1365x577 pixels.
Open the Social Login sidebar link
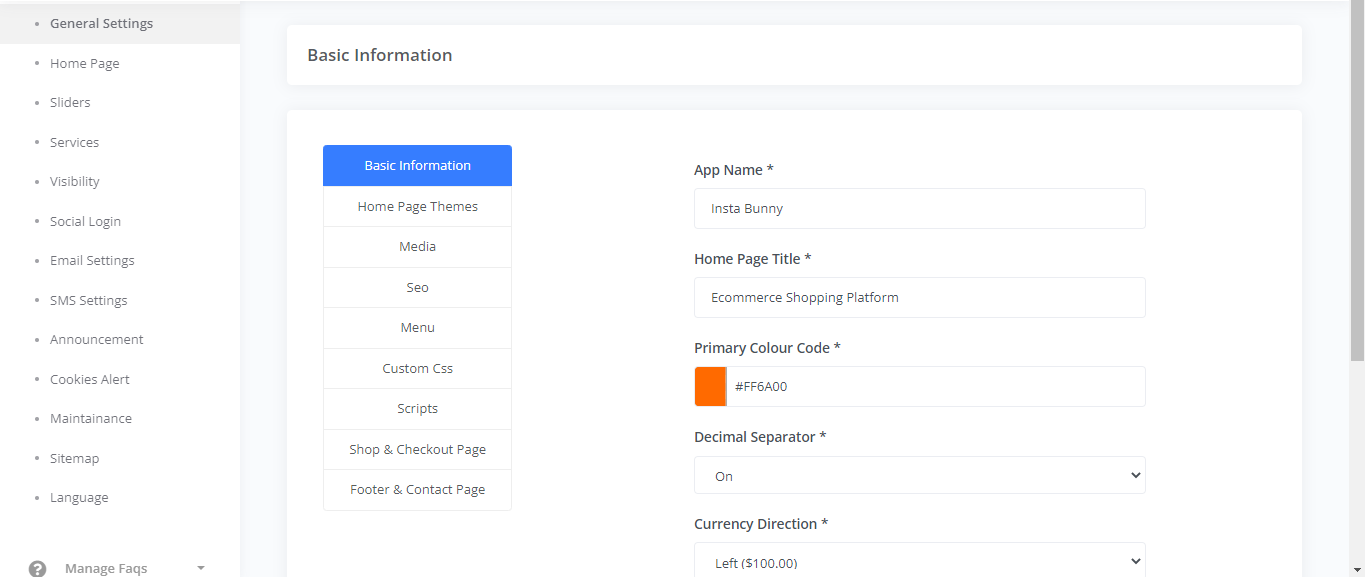pyautogui.click(x=85, y=222)
